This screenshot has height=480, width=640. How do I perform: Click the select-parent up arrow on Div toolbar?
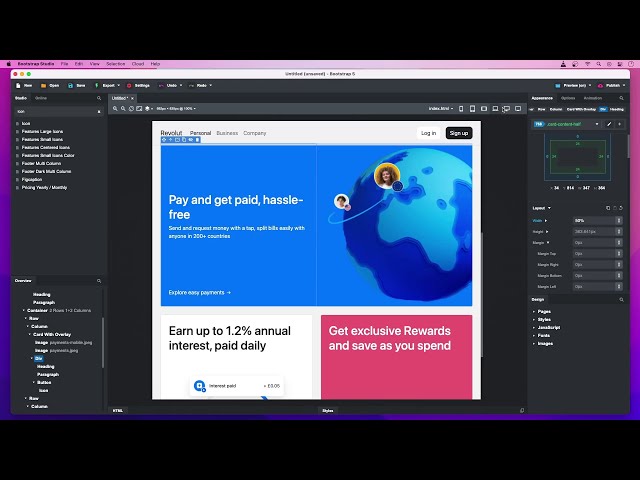click(171, 140)
